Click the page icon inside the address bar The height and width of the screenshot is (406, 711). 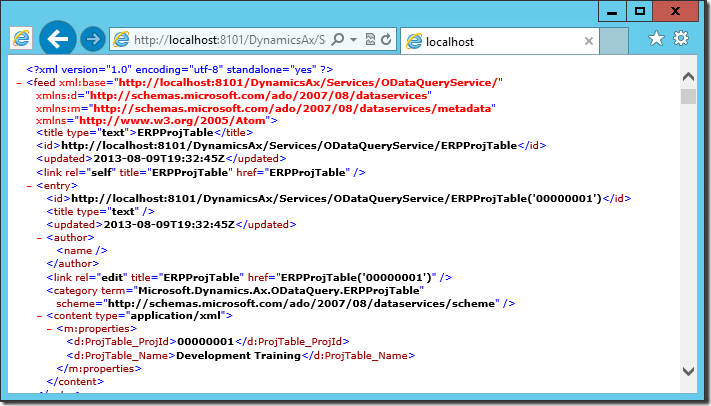click(x=121, y=40)
